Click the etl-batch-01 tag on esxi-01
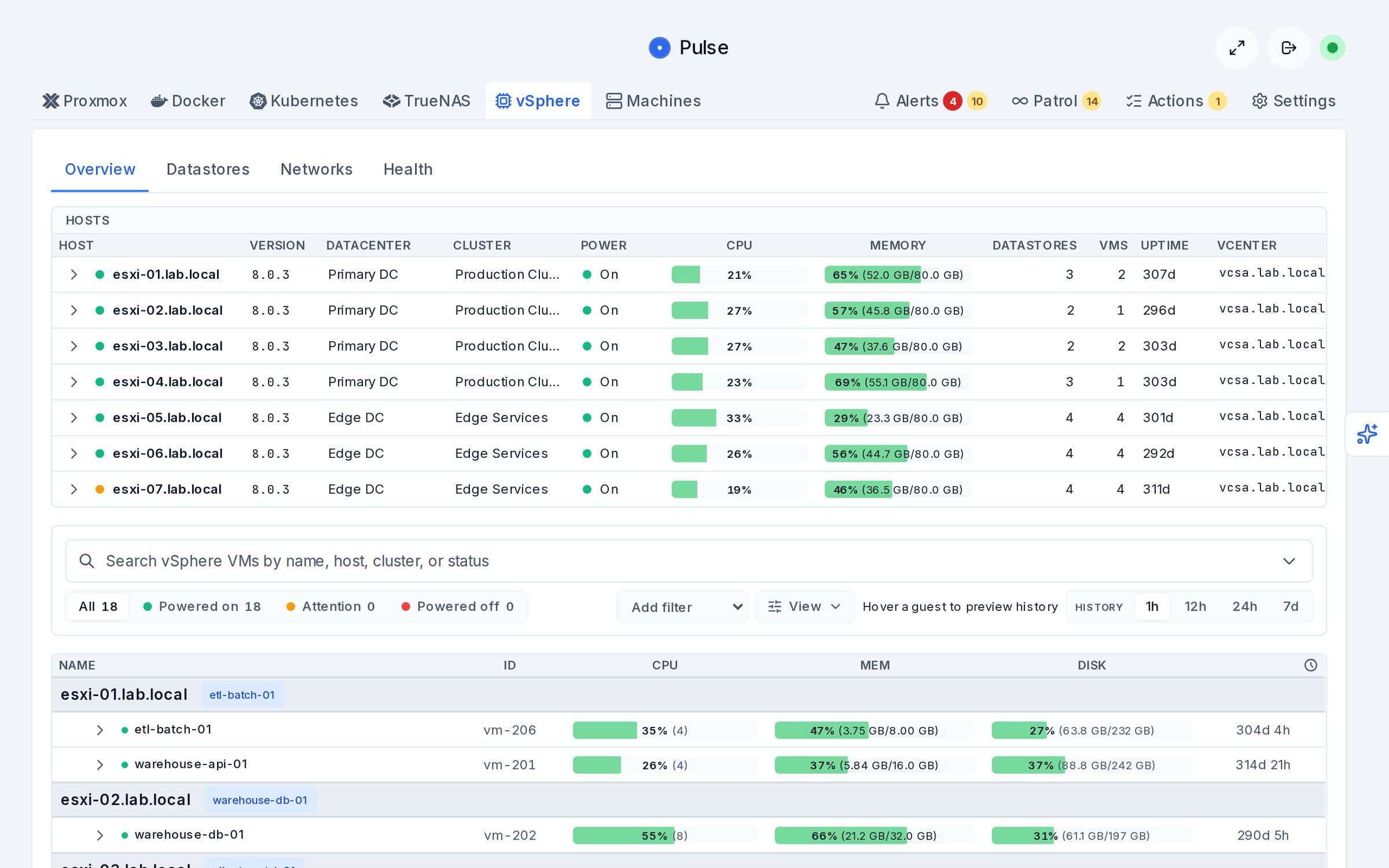 (x=242, y=695)
